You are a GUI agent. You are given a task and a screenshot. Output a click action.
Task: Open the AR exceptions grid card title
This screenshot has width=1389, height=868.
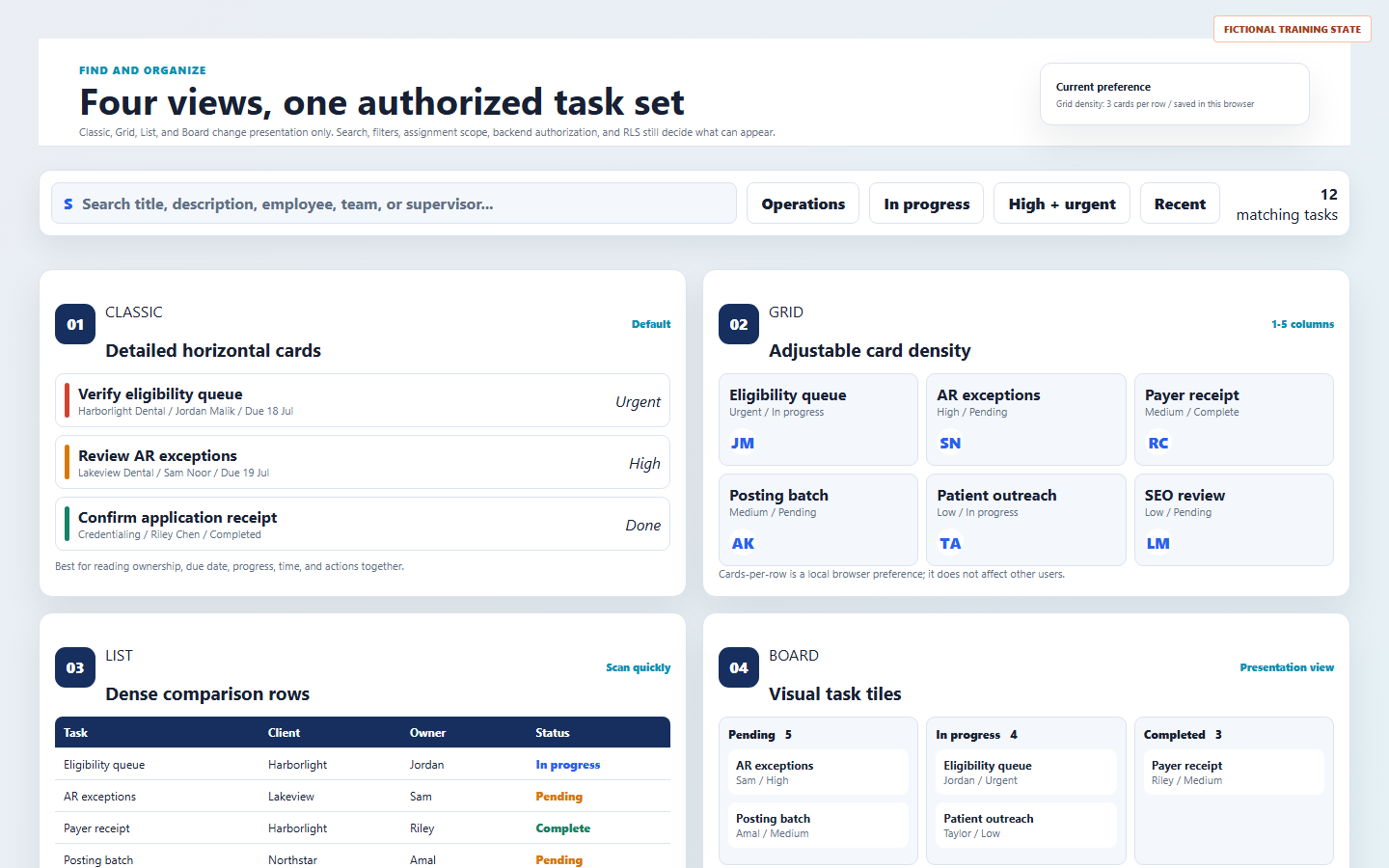[989, 395]
